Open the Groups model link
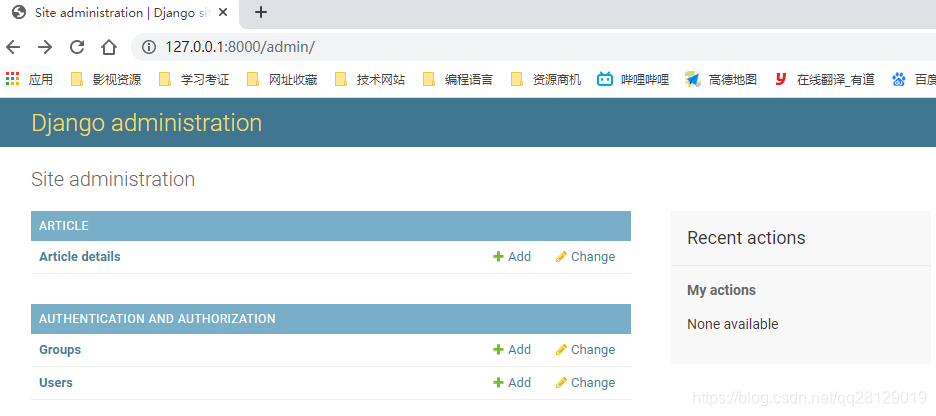The width and height of the screenshot is (936, 416). pyautogui.click(x=60, y=350)
